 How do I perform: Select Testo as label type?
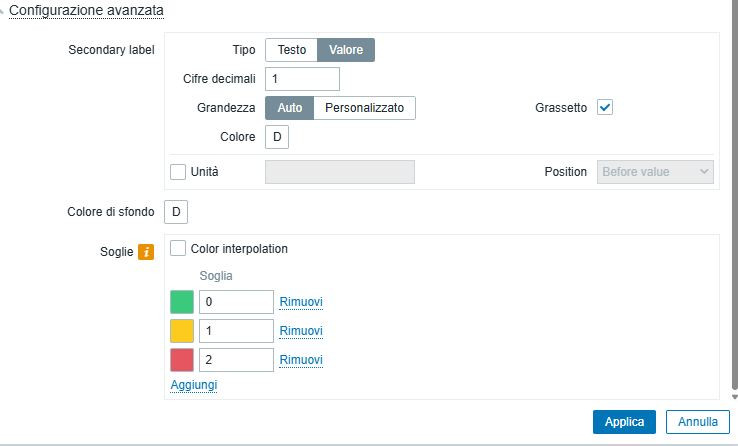pos(292,50)
